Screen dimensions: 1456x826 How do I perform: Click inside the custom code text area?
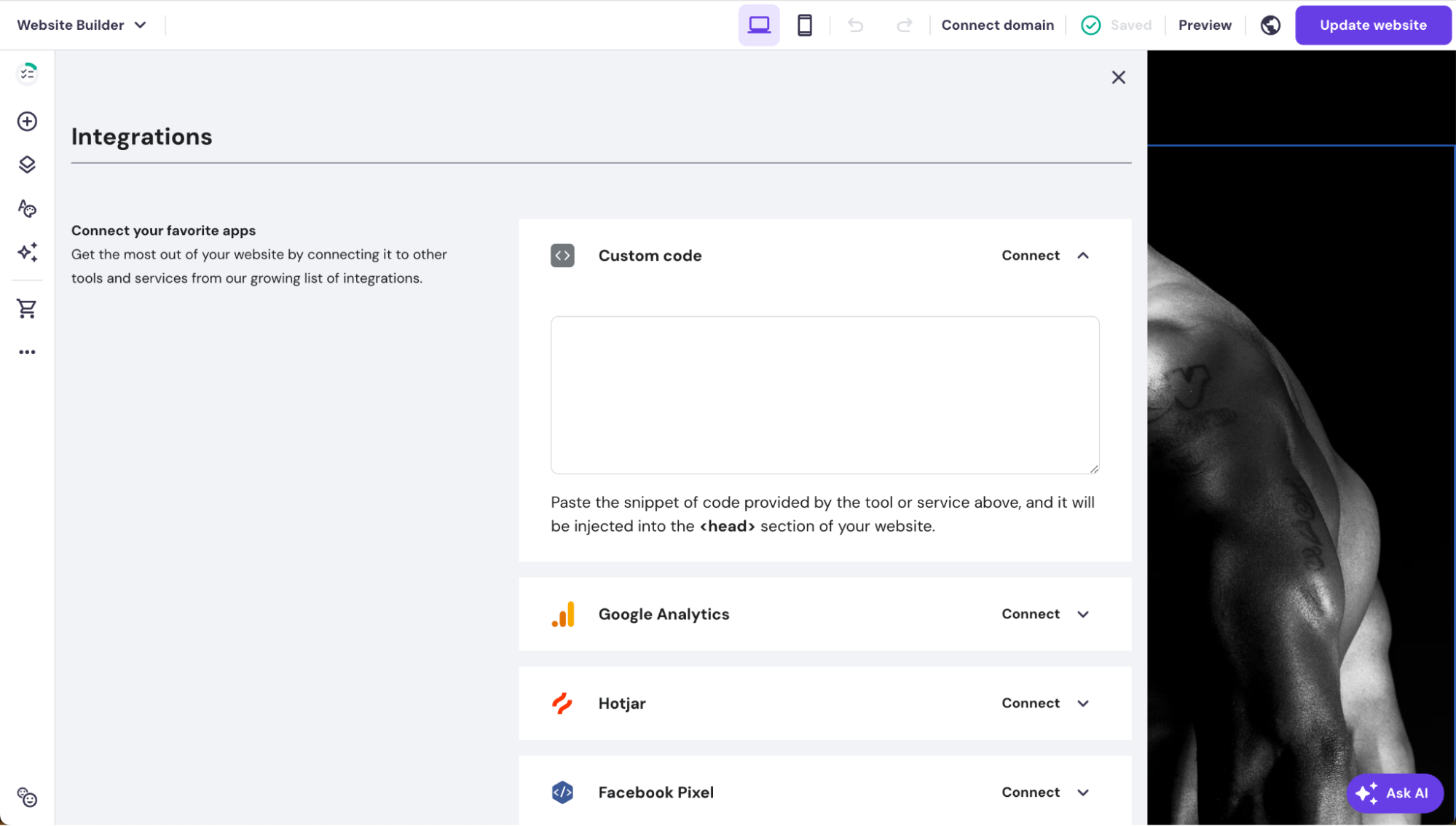coord(824,395)
